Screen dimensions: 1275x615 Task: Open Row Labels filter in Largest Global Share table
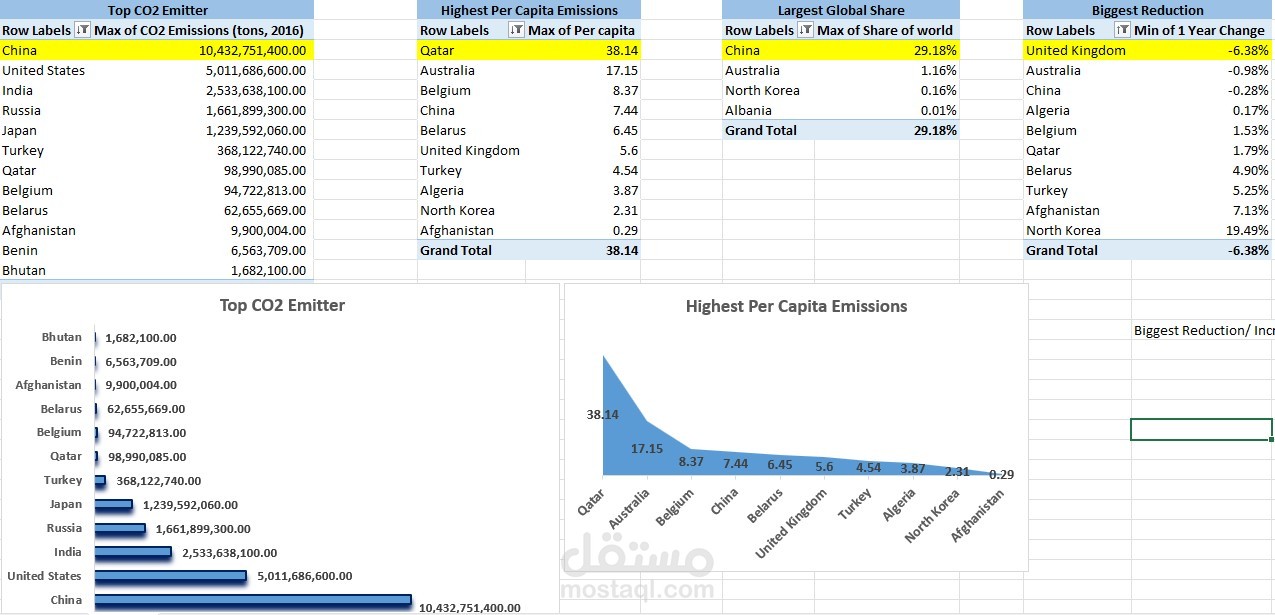(x=805, y=30)
